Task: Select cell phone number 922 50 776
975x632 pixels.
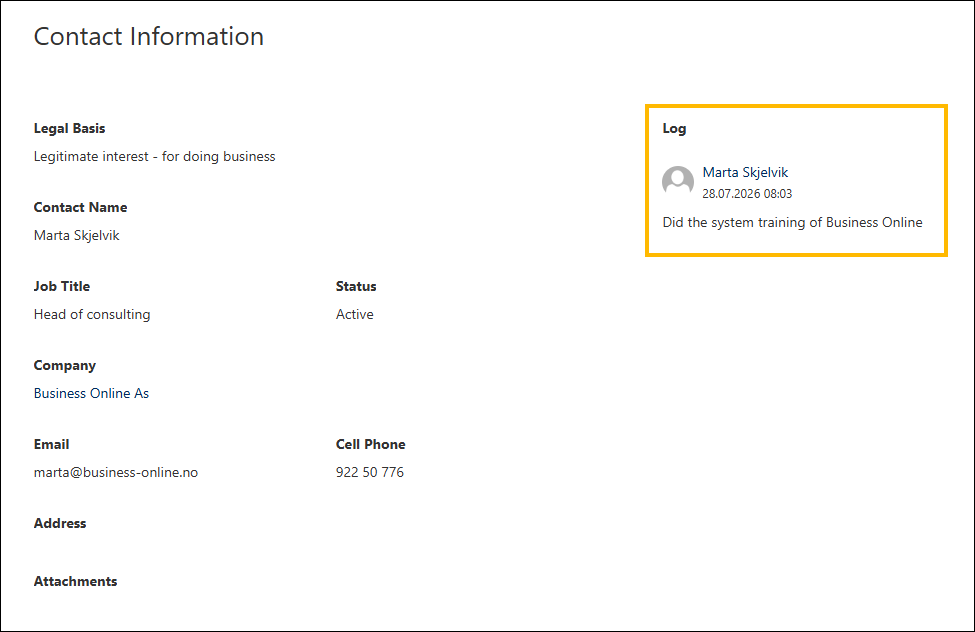Action: [369, 472]
